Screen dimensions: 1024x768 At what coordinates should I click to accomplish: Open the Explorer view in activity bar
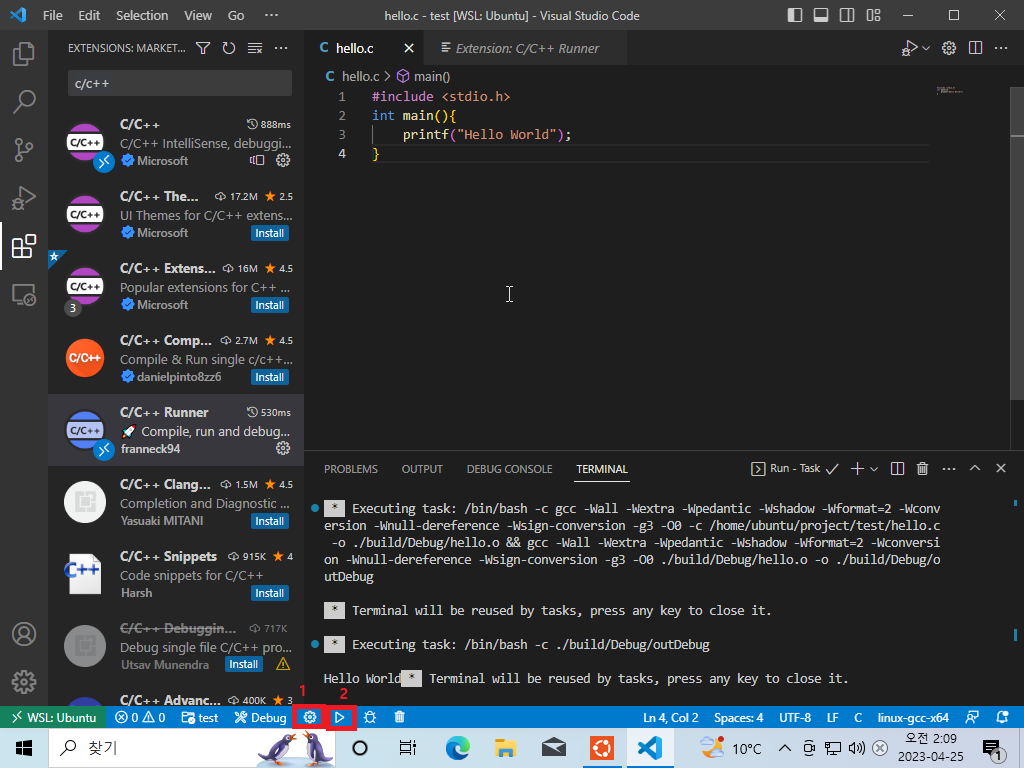[24, 54]
